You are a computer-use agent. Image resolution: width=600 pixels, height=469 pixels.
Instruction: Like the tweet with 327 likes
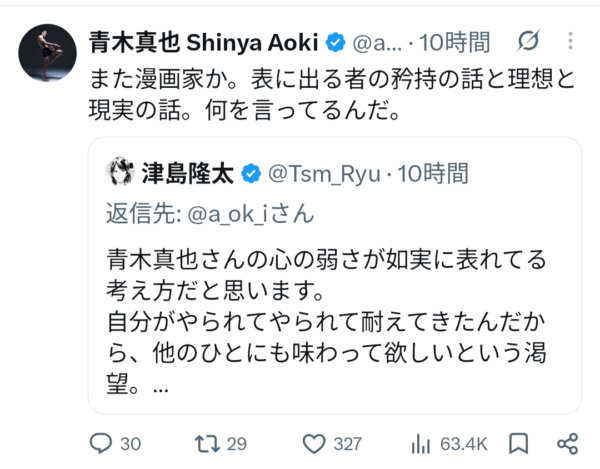tap(314, 444)
